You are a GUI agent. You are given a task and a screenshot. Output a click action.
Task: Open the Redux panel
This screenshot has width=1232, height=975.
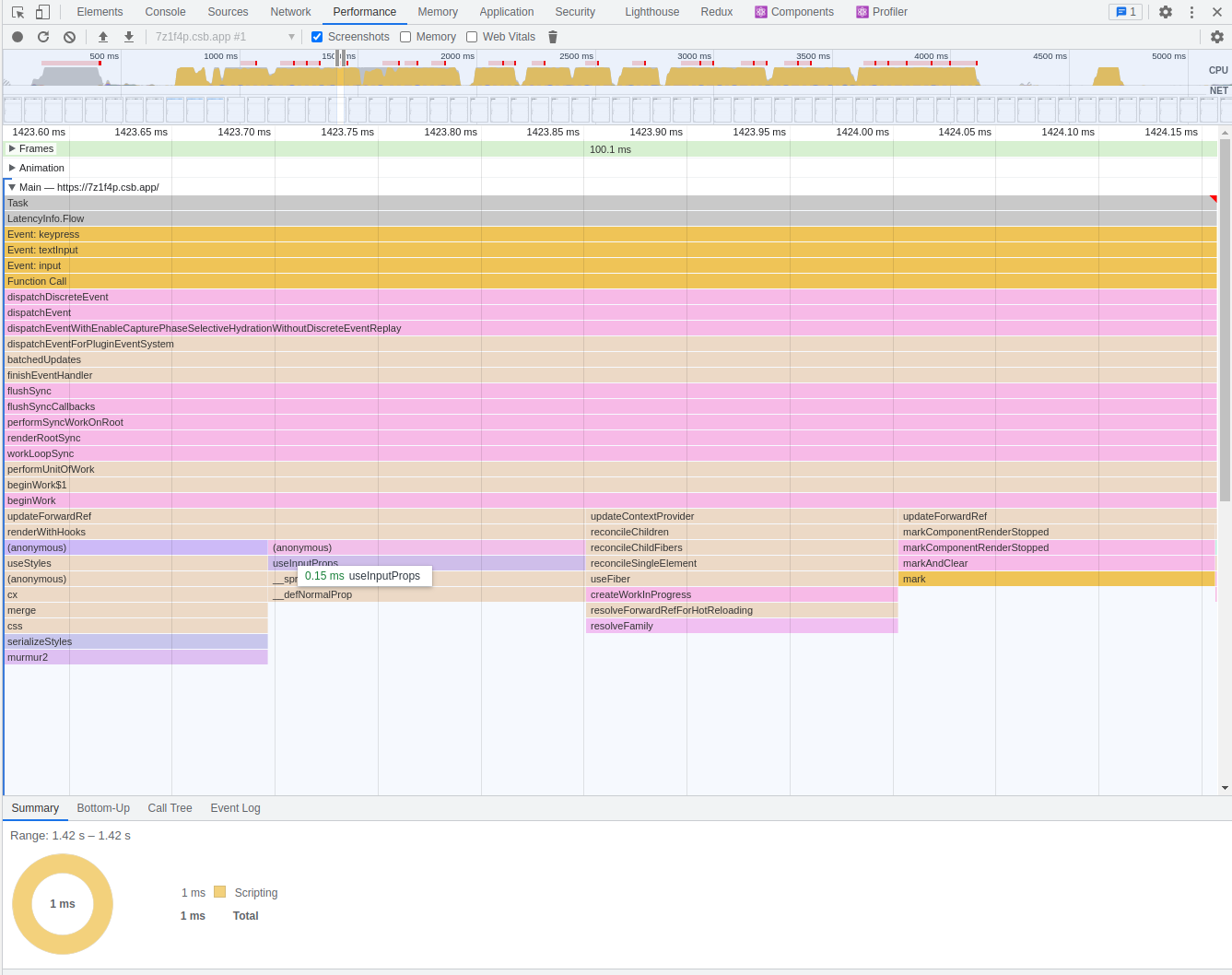point(716,11)
